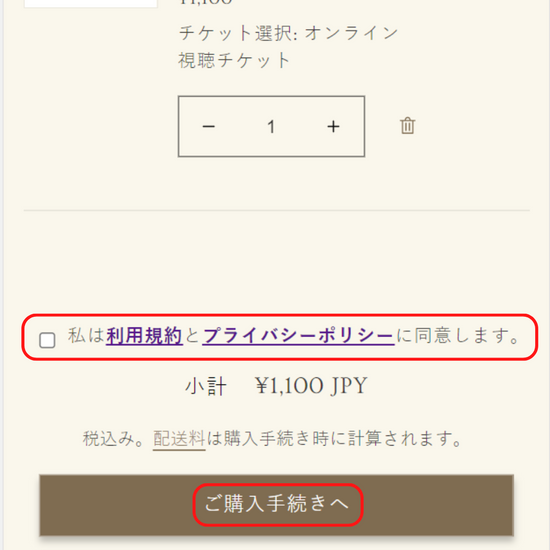Remove the ticket with the trash icon

point(408,126)
